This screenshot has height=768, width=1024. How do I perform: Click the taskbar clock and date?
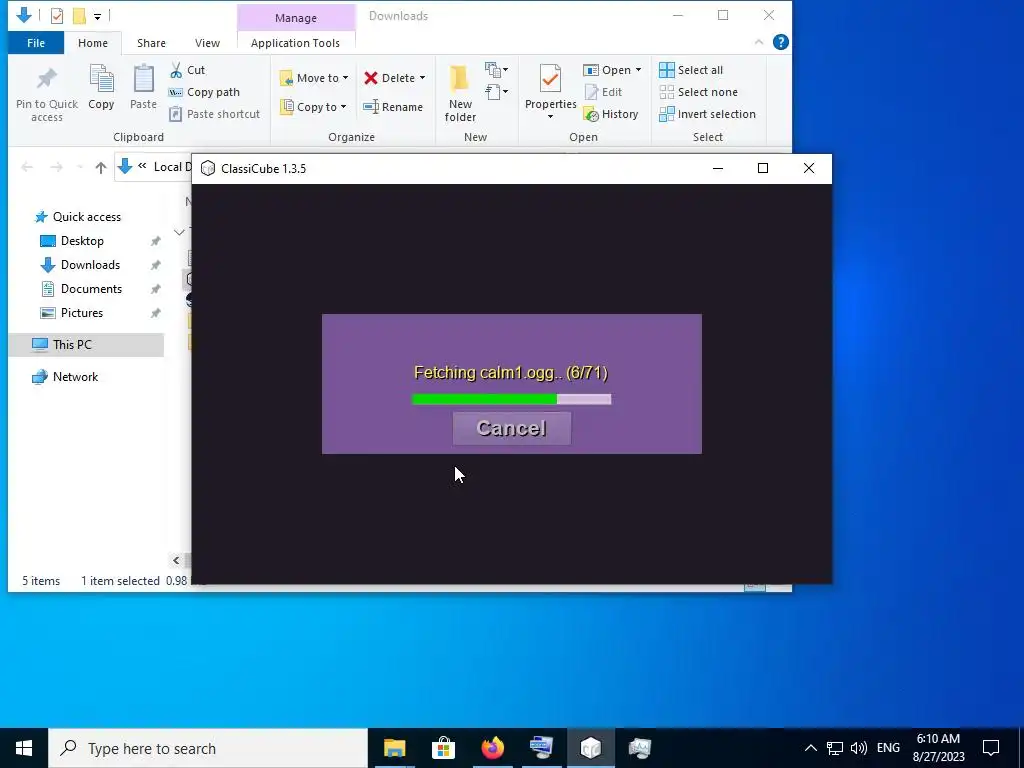[x=938, y=748]
